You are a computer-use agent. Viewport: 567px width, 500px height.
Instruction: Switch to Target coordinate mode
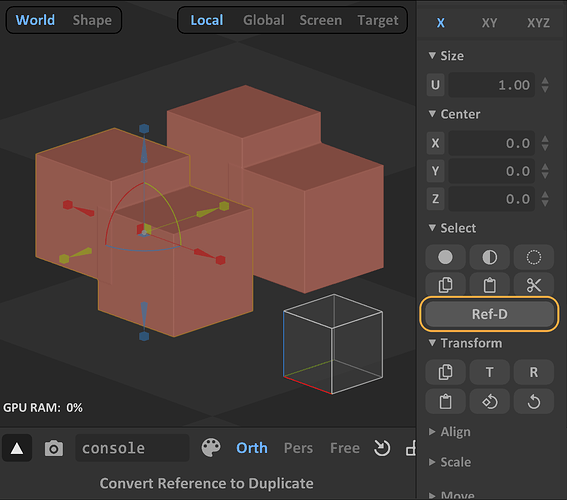coord(378,20)
